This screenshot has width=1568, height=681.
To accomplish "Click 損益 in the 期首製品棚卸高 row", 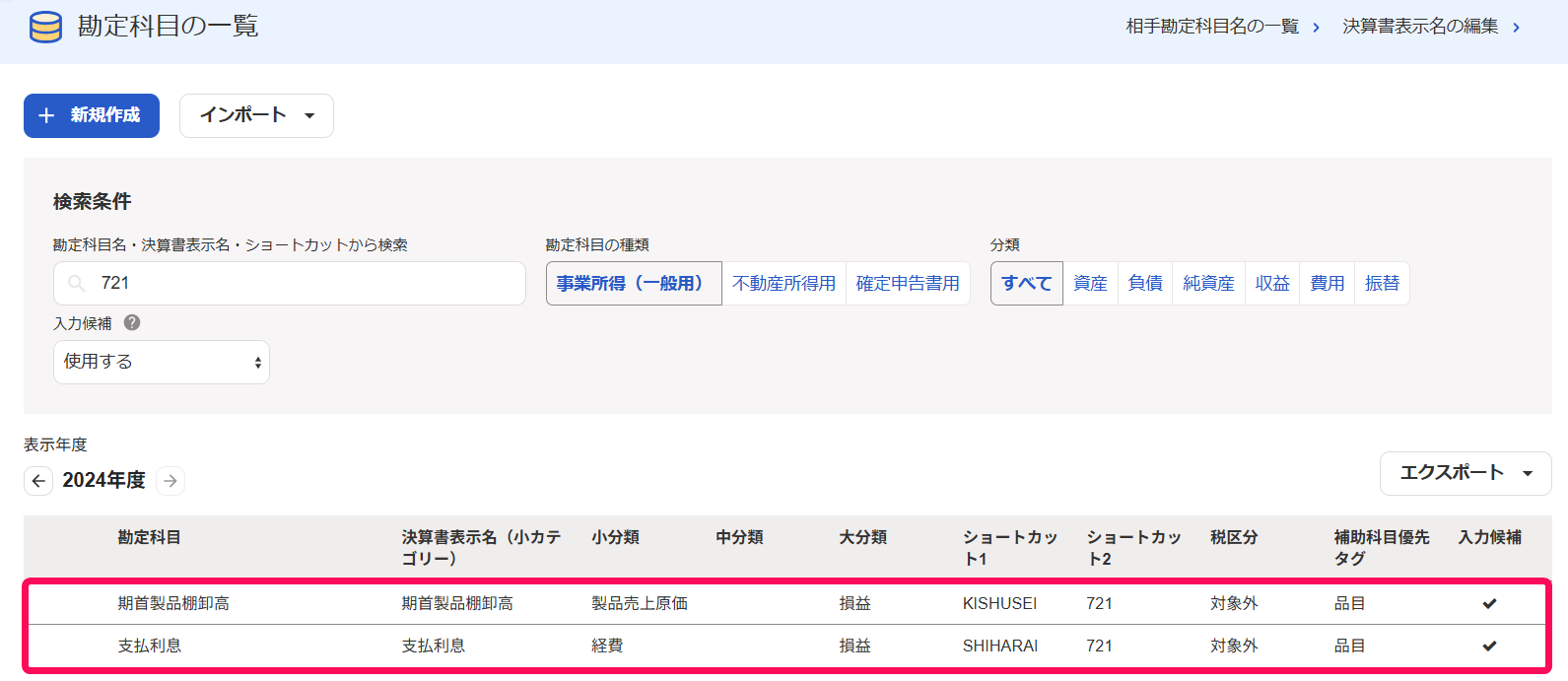I will [x=855, y=603].
